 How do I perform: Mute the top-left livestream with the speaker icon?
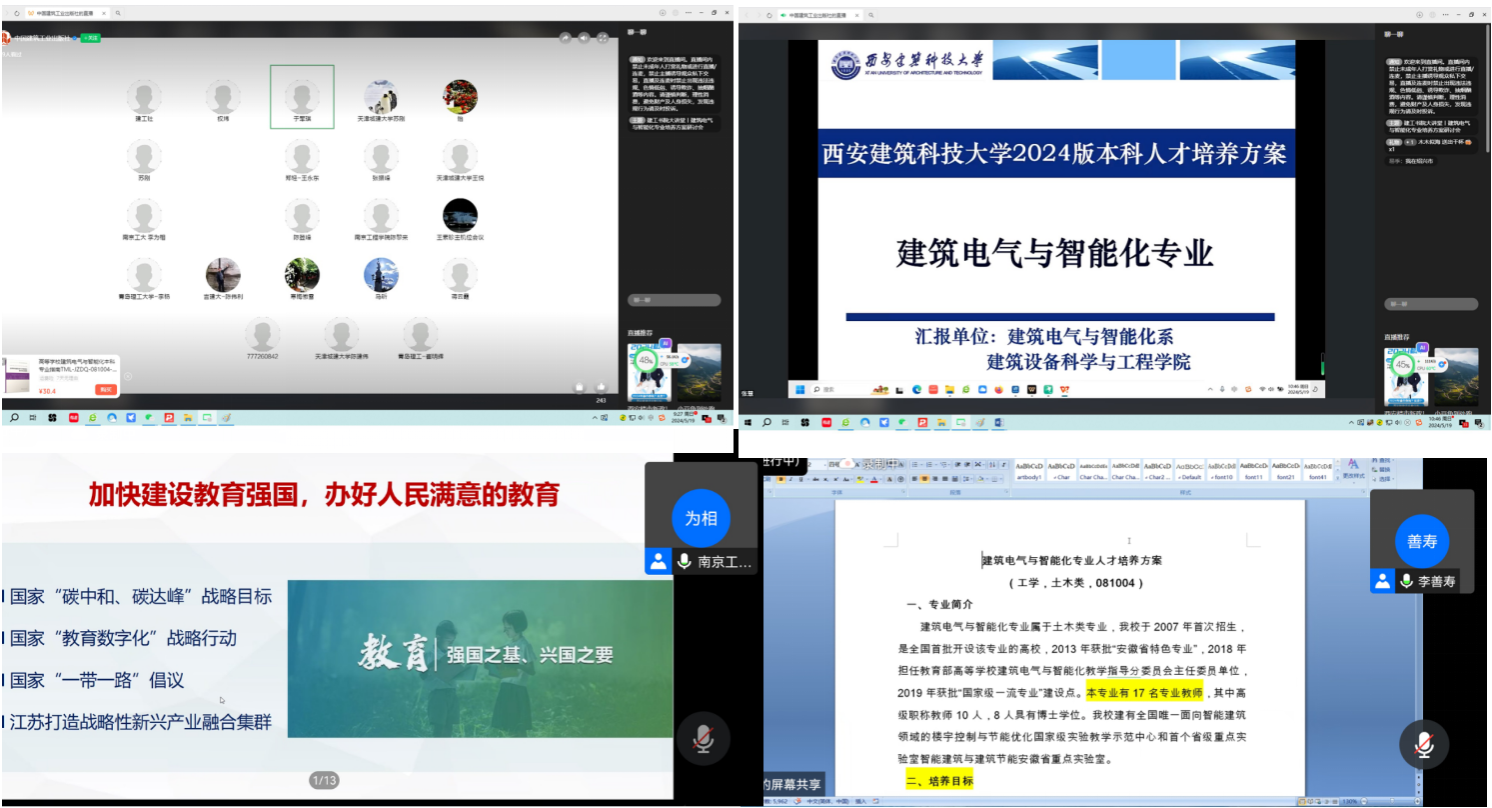(x=584, y=38)
